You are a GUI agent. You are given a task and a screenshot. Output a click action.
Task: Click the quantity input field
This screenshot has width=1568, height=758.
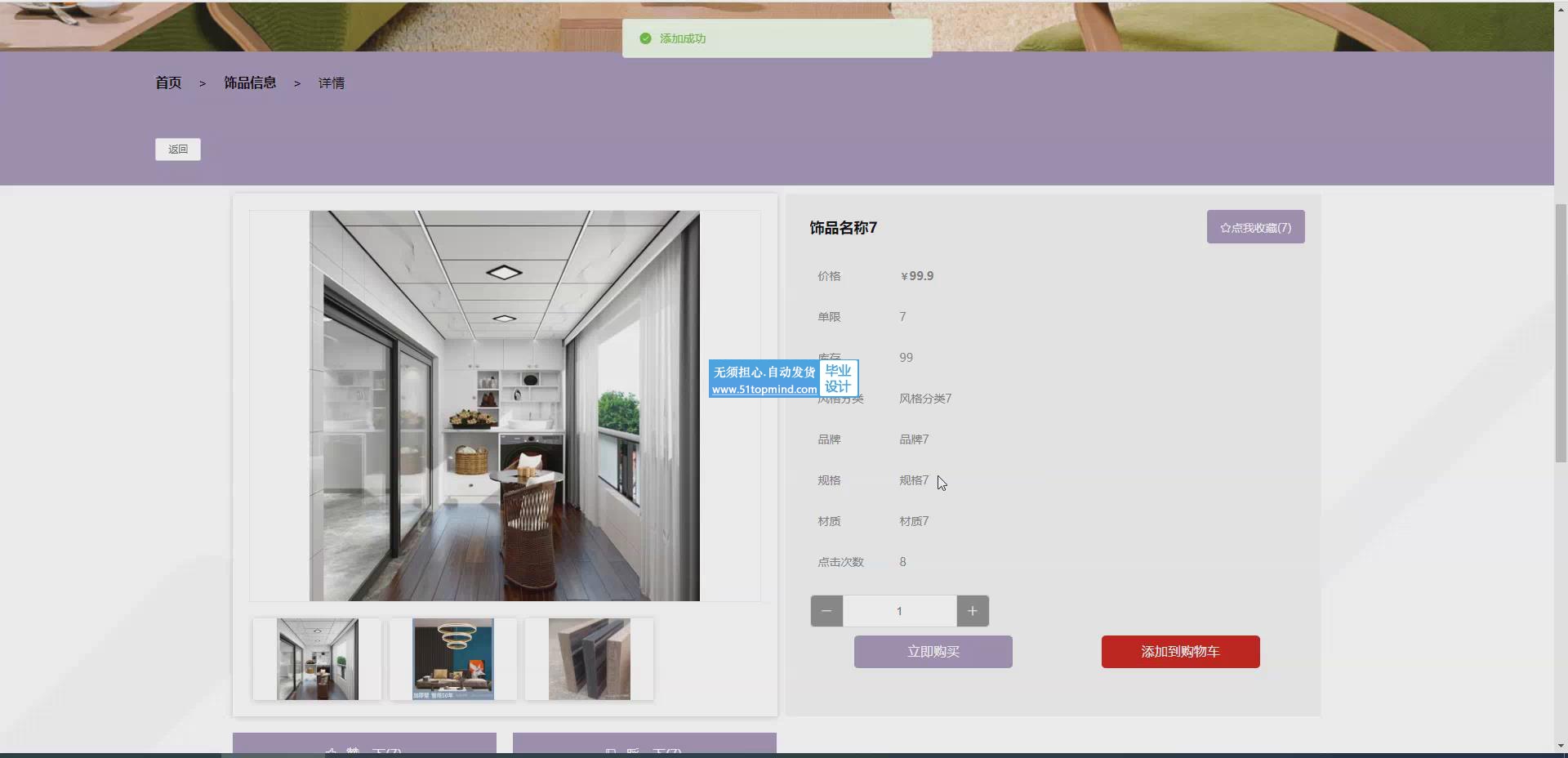[x=899, y=611]
